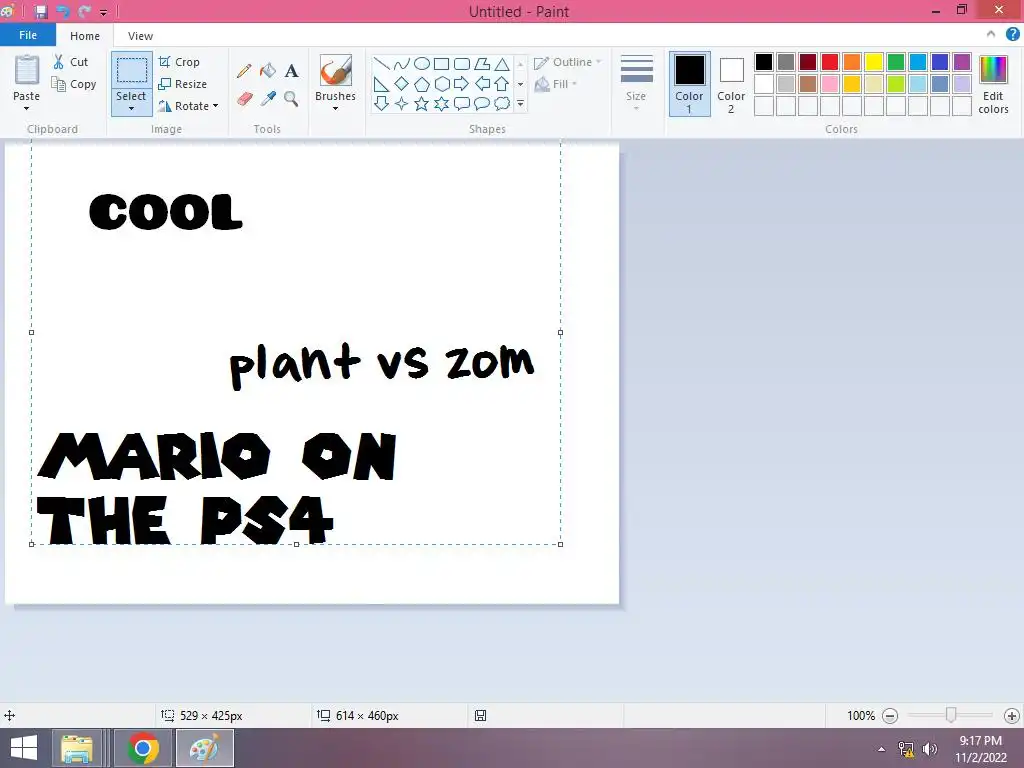Open the Outline dropdown

click(x=568, y=62)
